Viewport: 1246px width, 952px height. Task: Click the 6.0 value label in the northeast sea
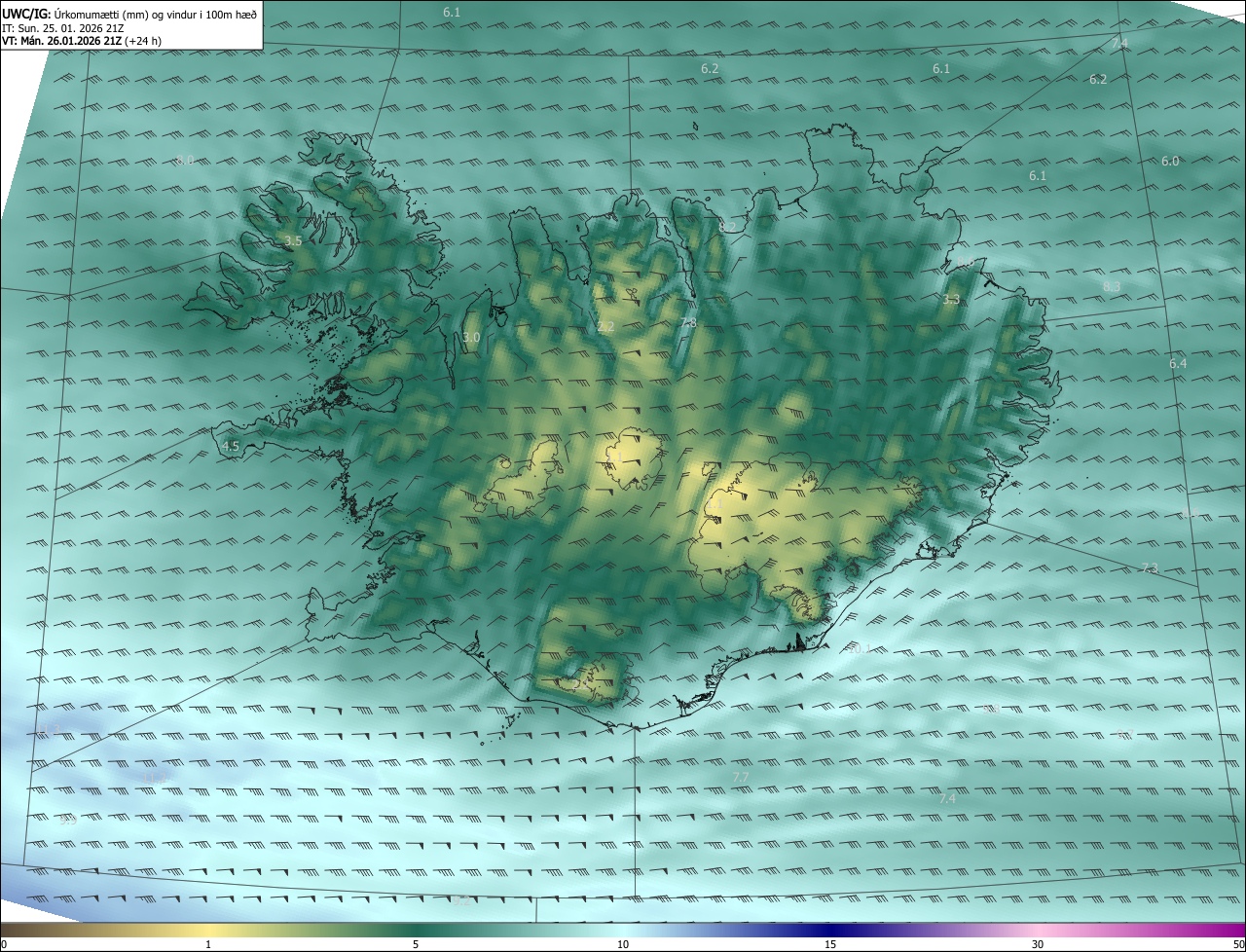coord(1170,162)
